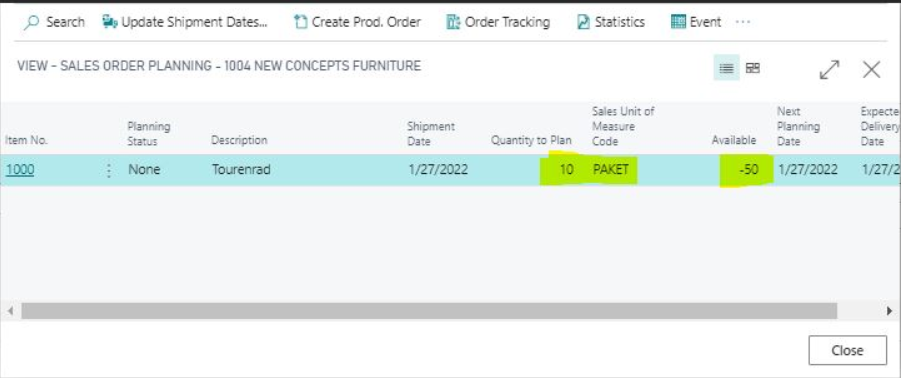Image resolution: width=903 pixels, height=378 pixels.
Task: Click the horizontal scrollbar right arrow
Action: coord(890,311)
